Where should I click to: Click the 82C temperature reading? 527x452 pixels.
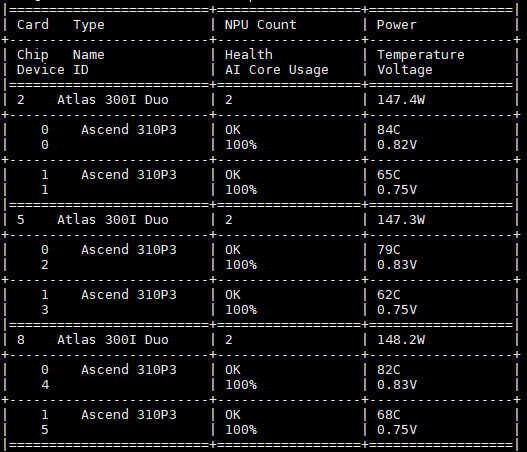(x=389, y=370)
